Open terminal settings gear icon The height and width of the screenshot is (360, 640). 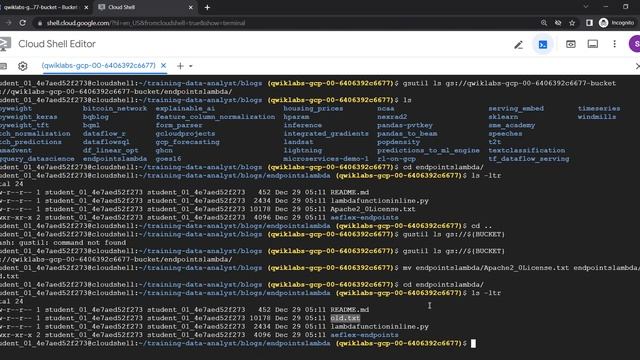click(23, 66)
